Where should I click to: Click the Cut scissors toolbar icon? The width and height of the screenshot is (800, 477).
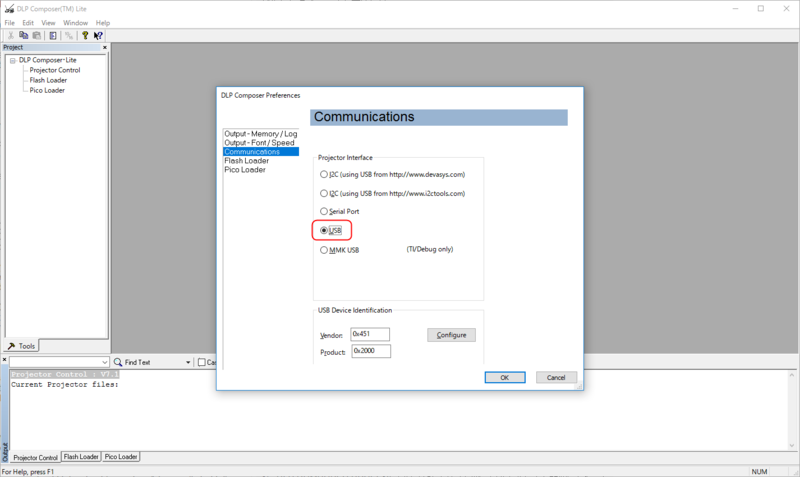(10, 35)
